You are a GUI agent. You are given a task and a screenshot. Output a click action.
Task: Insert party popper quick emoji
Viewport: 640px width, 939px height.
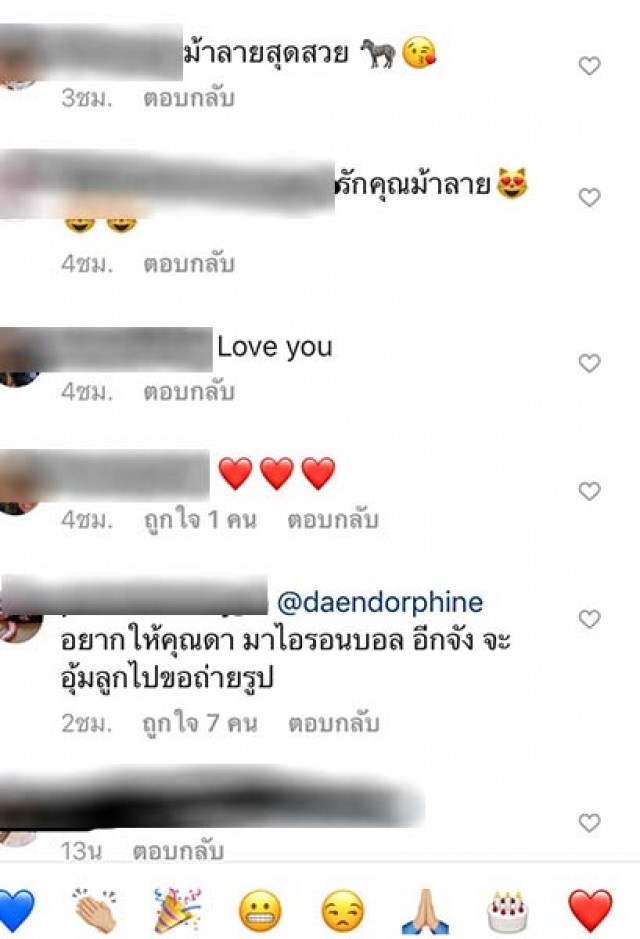[177, 911]
